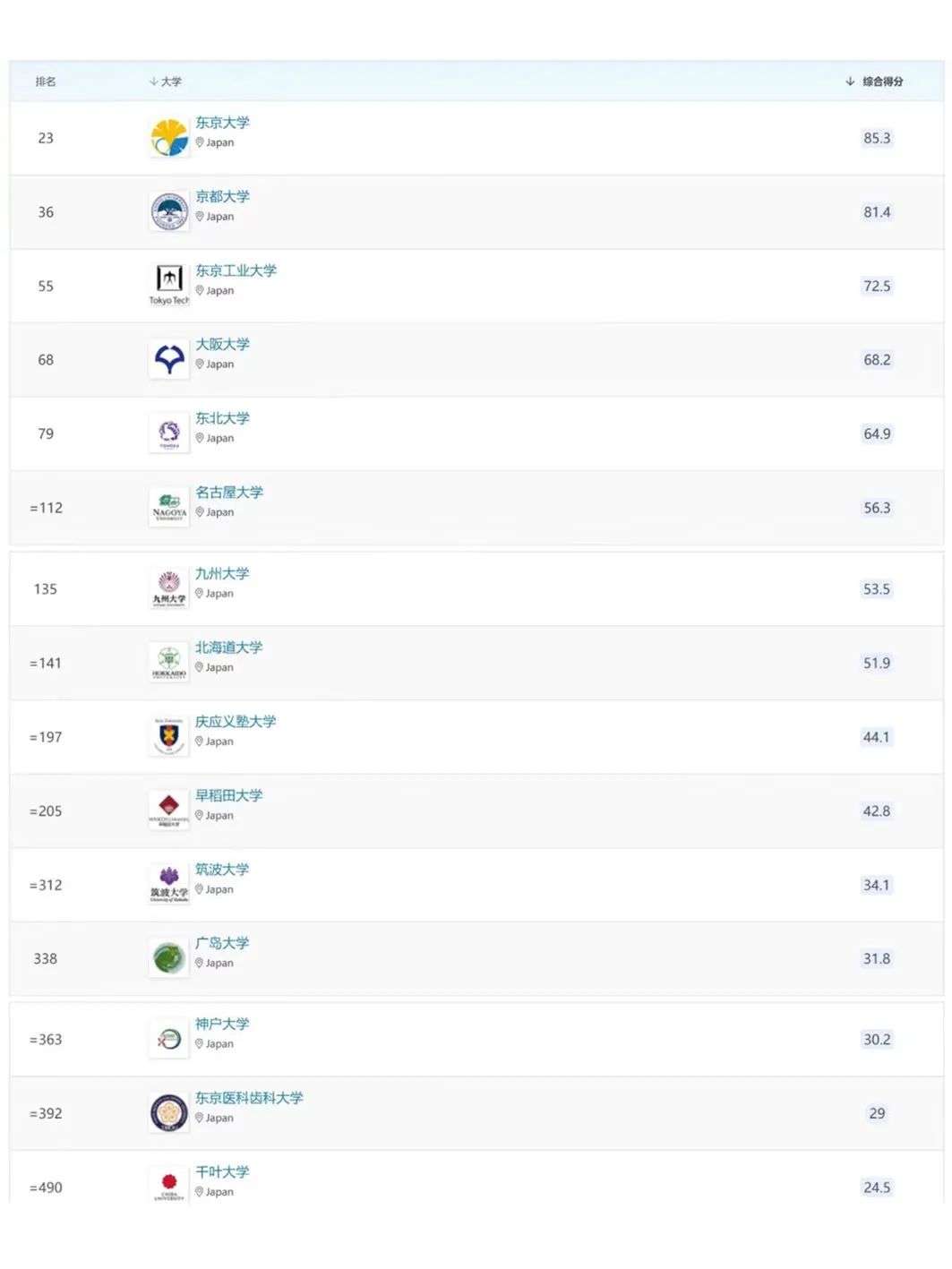Click the University of Tokyo ginkgo logo

pos(169,138)
